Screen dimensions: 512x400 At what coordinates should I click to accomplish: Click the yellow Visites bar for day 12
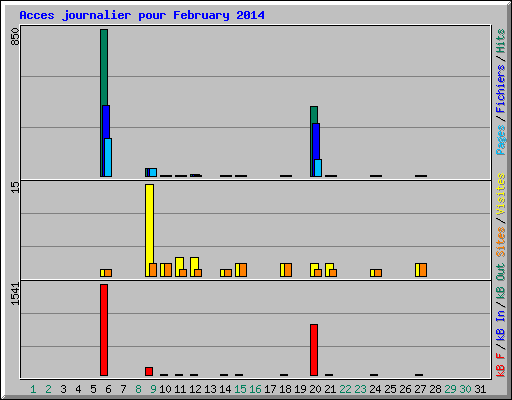194,263
